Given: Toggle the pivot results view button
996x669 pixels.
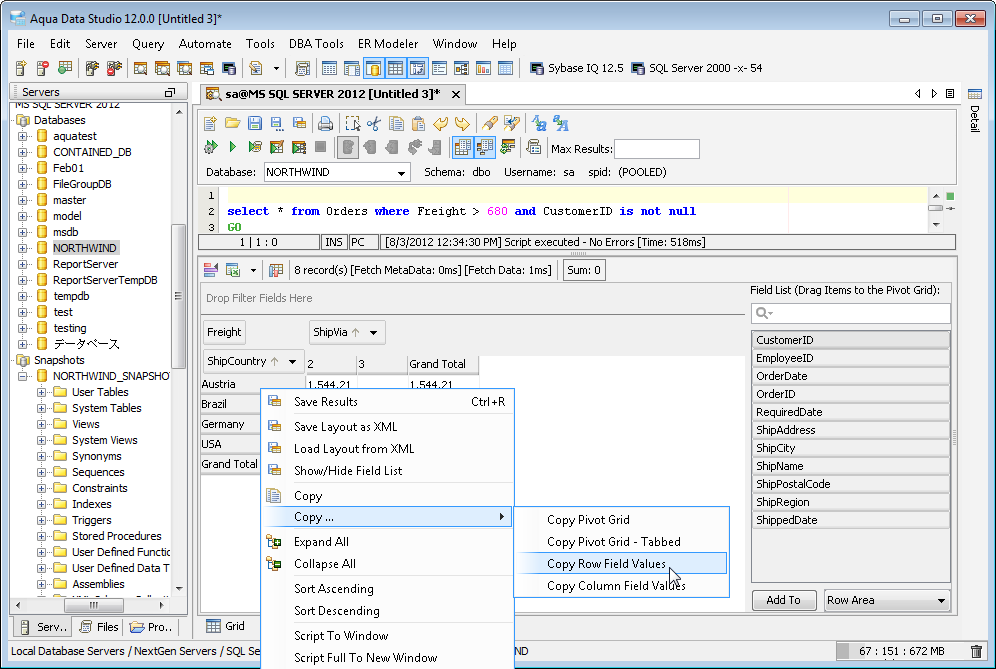Looking at the screenshot, I should pyautogui.click(x=484, y=148).
